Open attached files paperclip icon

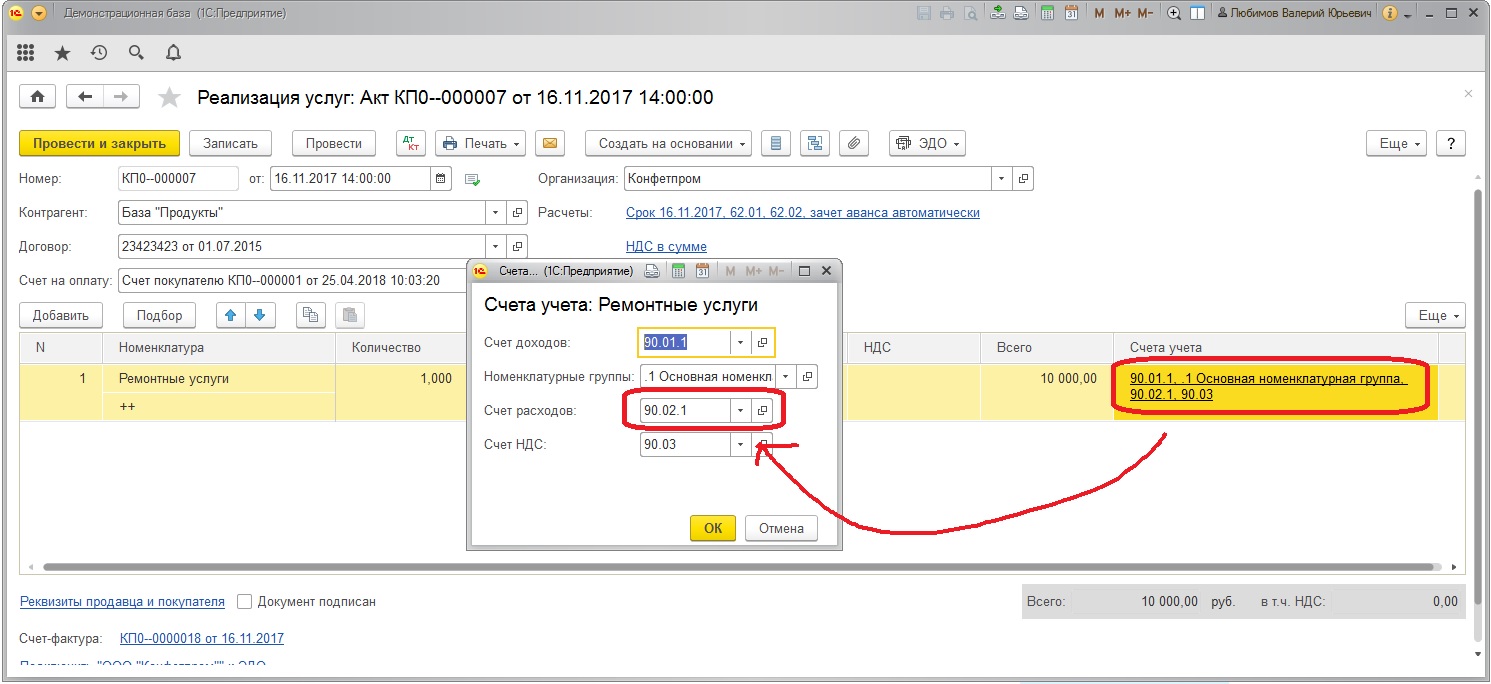coord(853,143)
